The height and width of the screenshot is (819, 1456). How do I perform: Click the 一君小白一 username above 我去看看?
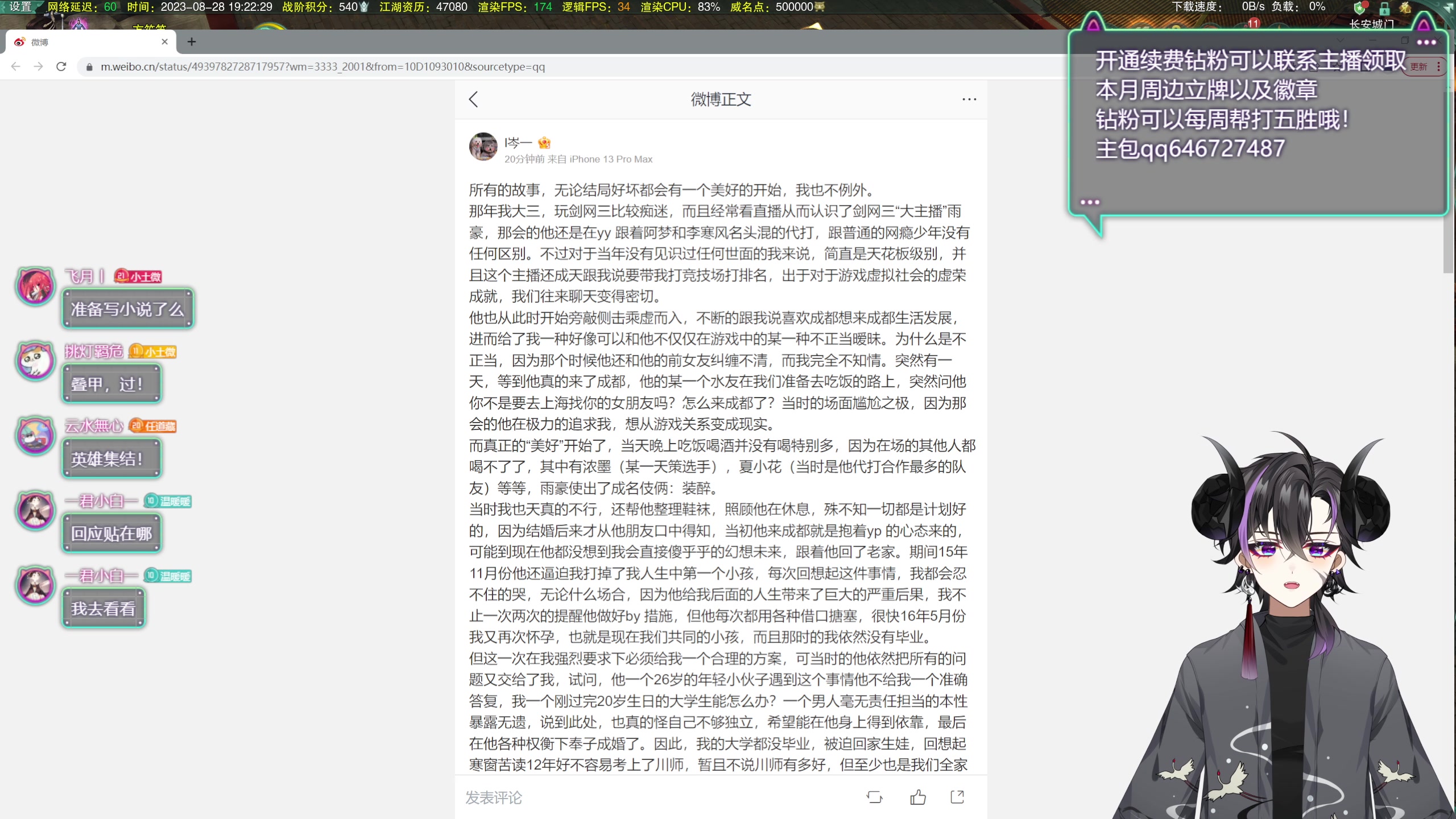[101, 576]
